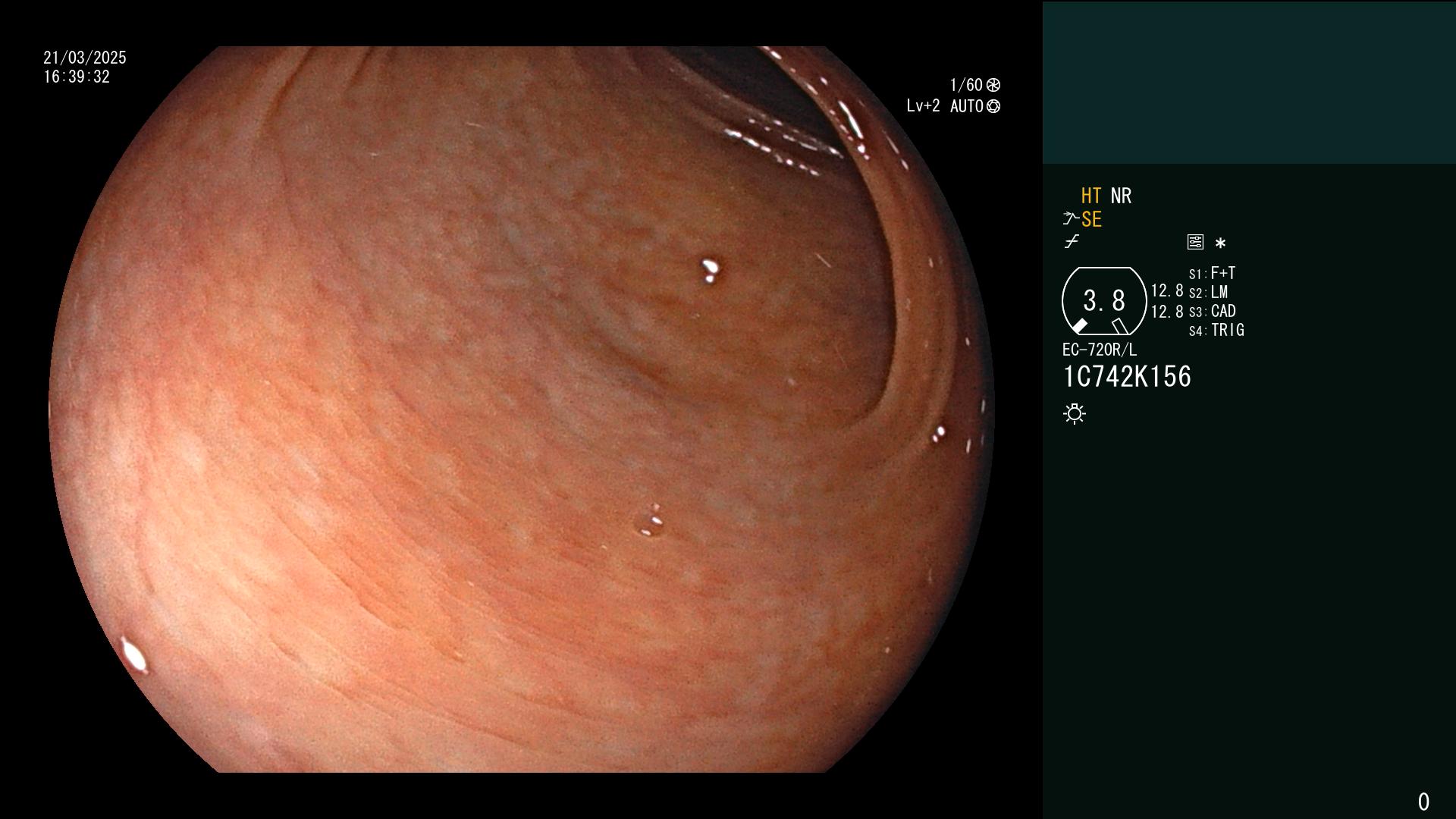Click the endoscopic live image view
The height and width of the screenshot is (819, 1456).
coord(522,409)
